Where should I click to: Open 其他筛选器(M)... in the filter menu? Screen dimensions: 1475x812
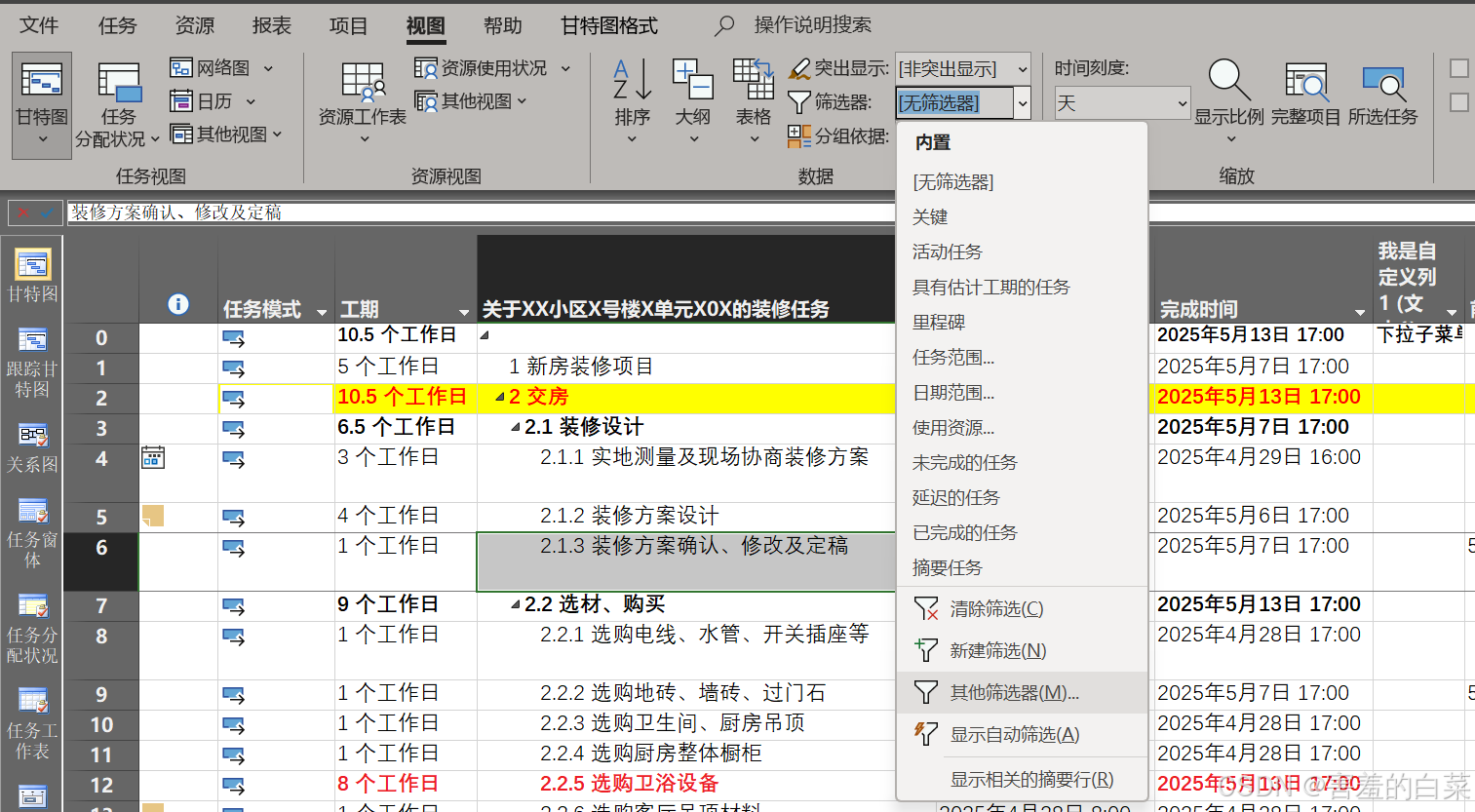[1022, 692]
